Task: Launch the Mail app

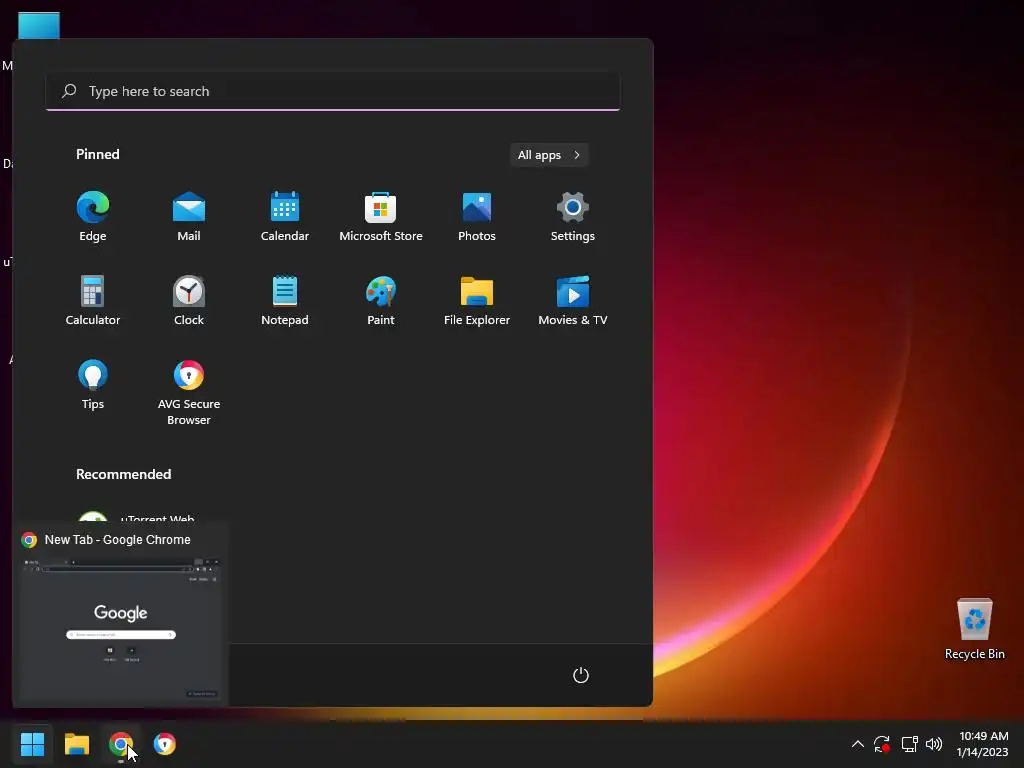Action: coord(189,217)
